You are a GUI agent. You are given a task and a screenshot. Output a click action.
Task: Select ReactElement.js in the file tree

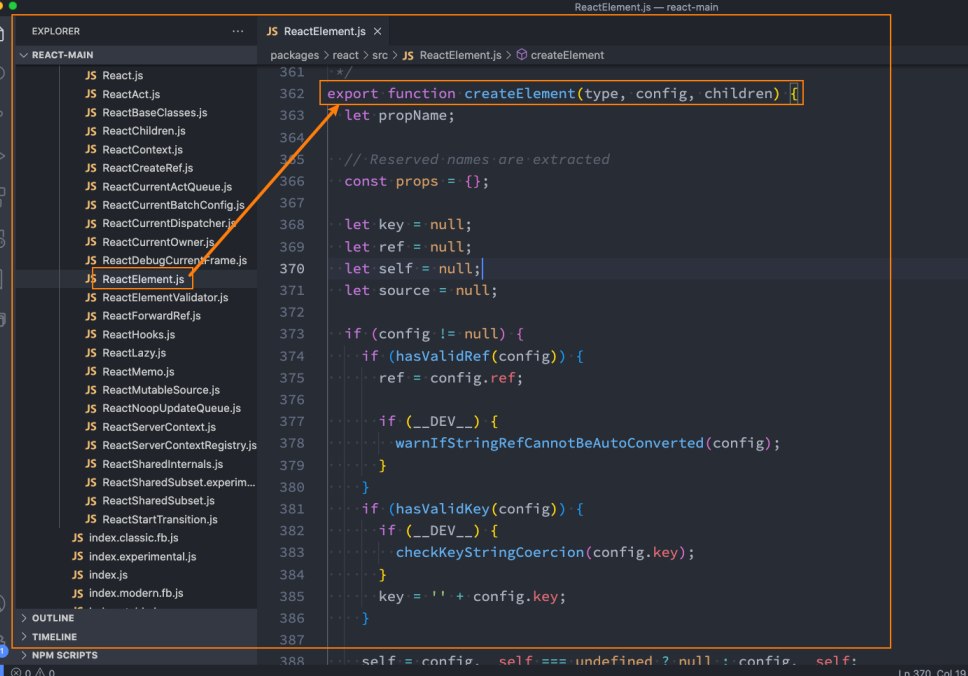pyautogui.click(x=143, y=279)
